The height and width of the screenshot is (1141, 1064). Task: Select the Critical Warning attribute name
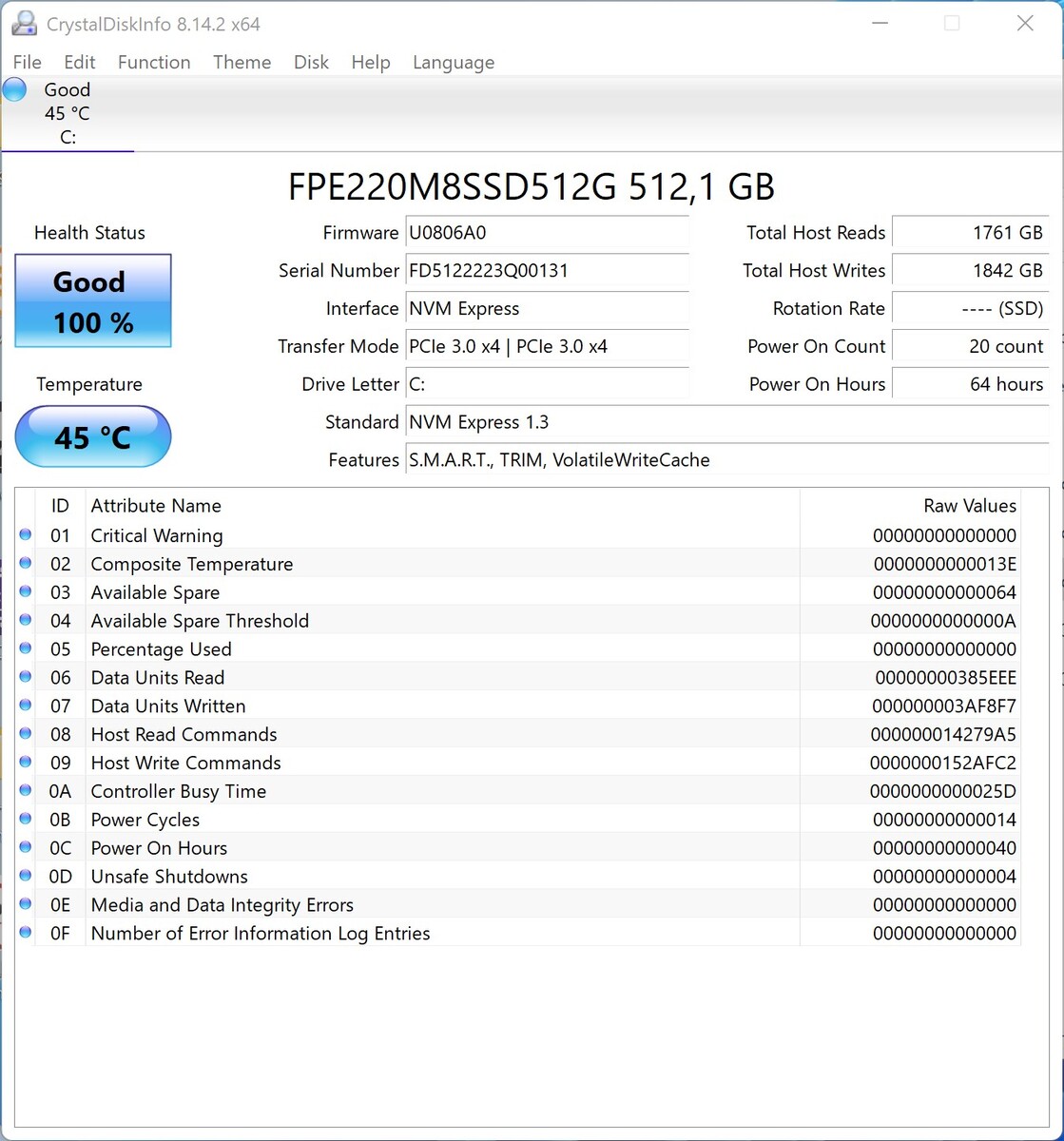point(157,536)
